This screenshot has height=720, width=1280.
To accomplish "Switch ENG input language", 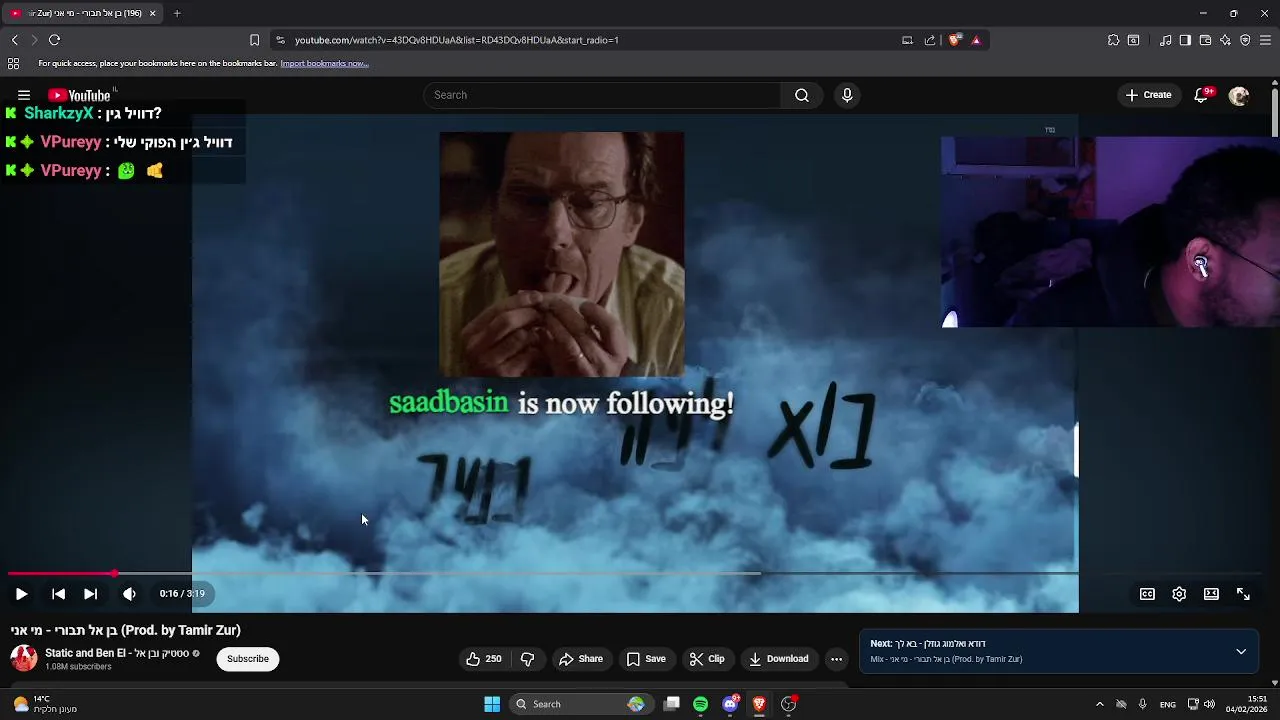I will pos(1167,705).
